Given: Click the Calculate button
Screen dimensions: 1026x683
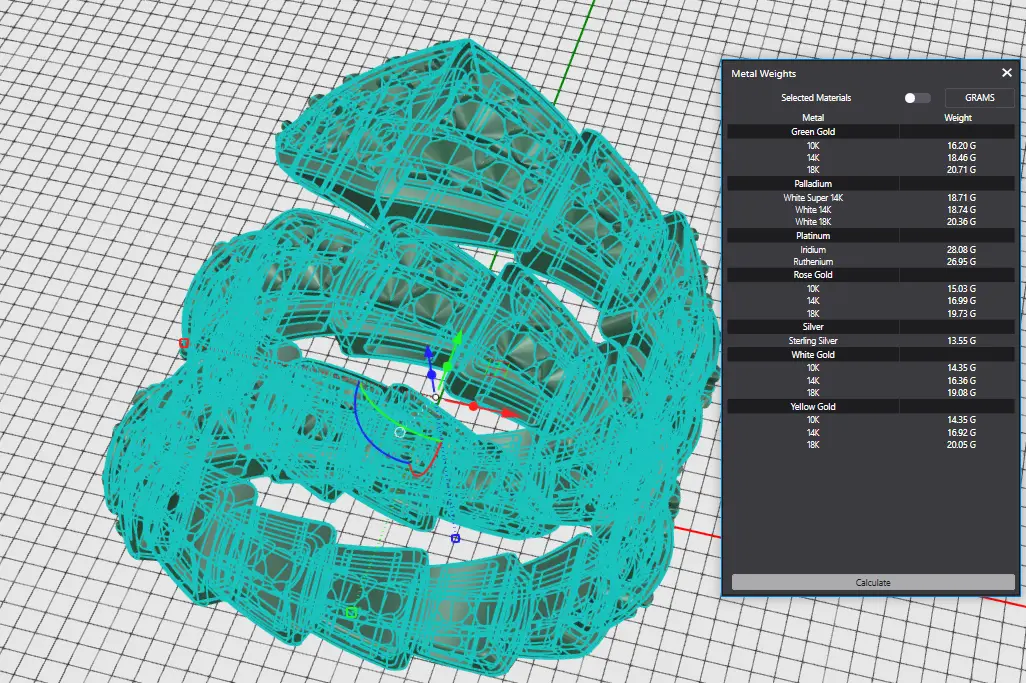Looking at the screenshot, I should 873,582.
